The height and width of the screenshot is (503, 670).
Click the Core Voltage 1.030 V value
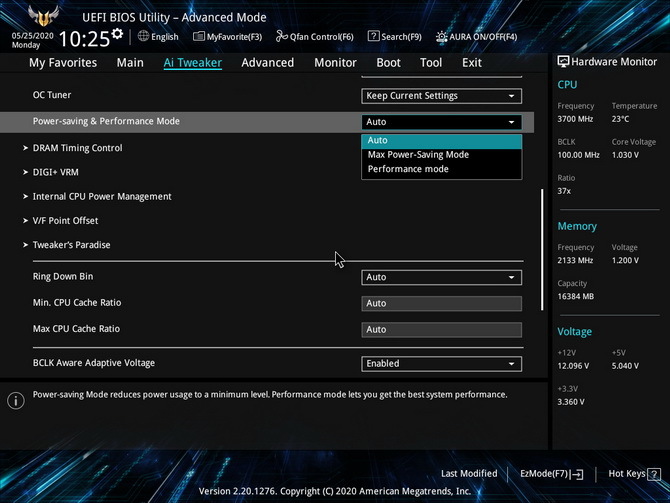coord(625,155)
